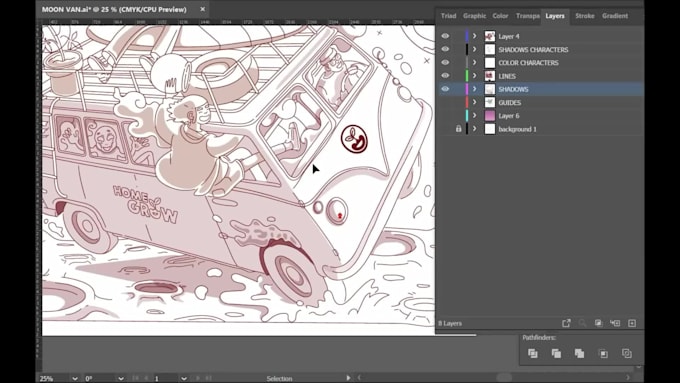This screenshot has width=680, height=383.
Task: Click the artboard number field showing 1
Action: (x=166, y=378)
